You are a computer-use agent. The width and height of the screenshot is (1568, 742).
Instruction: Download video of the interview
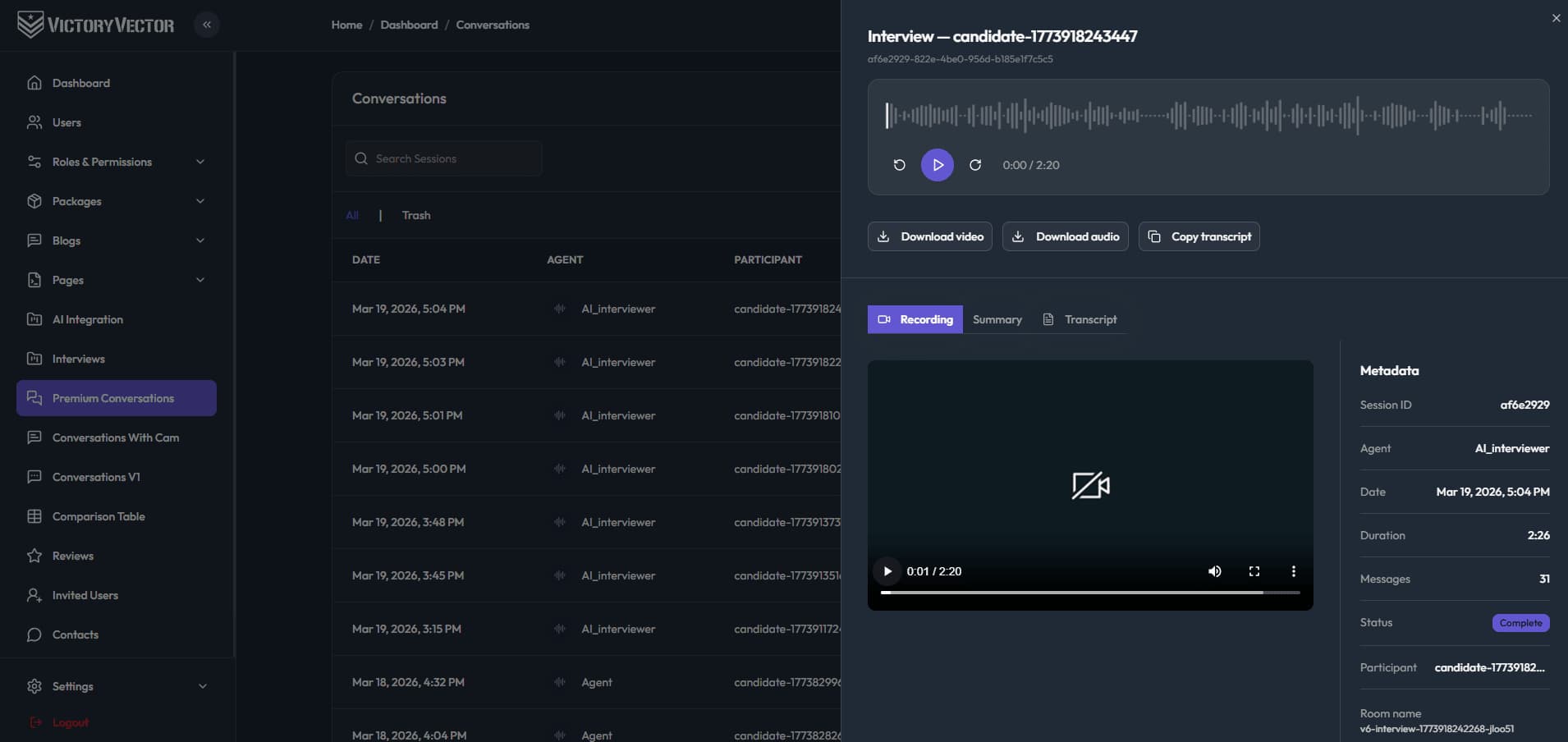tap(930, 236)
